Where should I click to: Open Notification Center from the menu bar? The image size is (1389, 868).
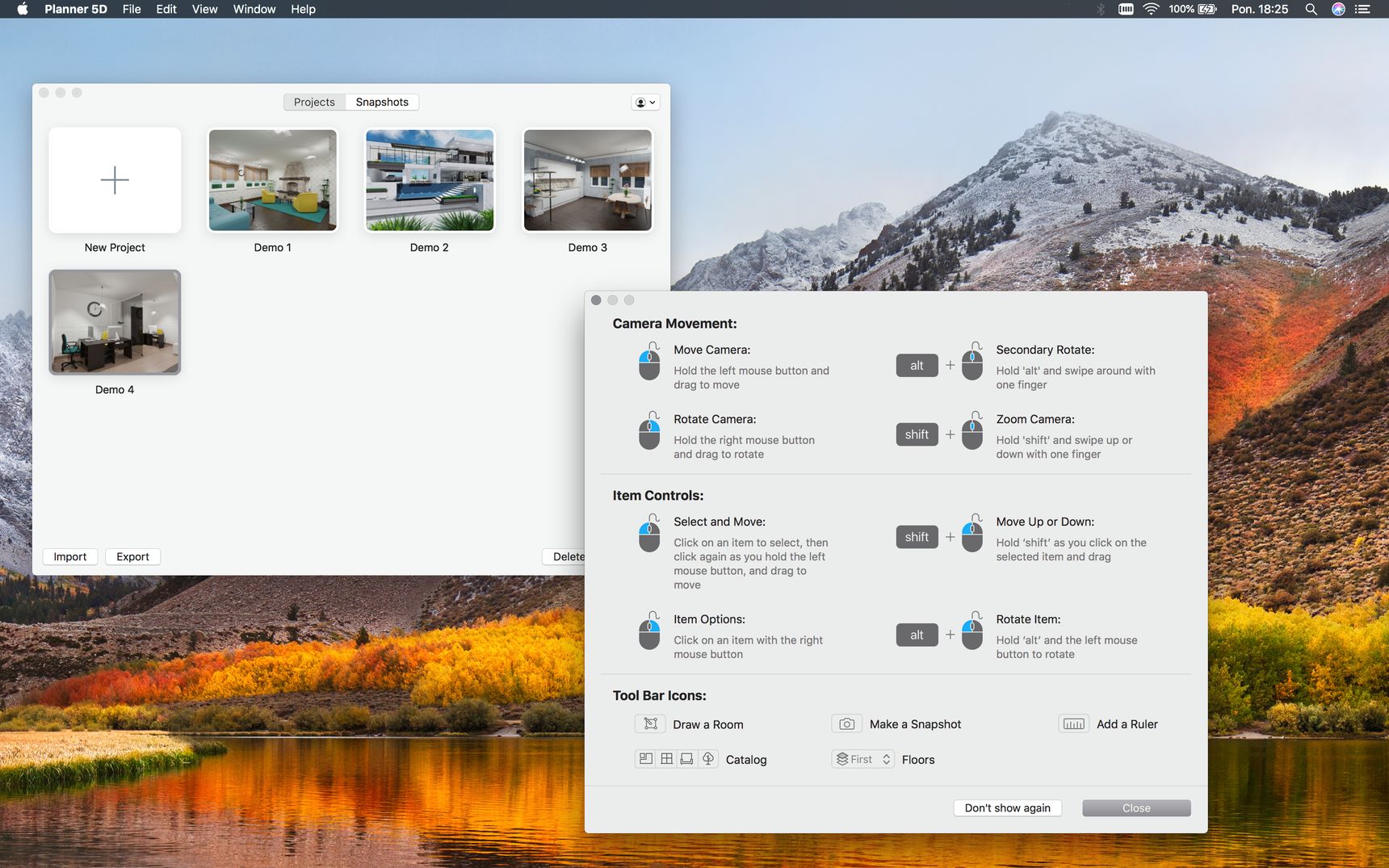coord(1363,9)
